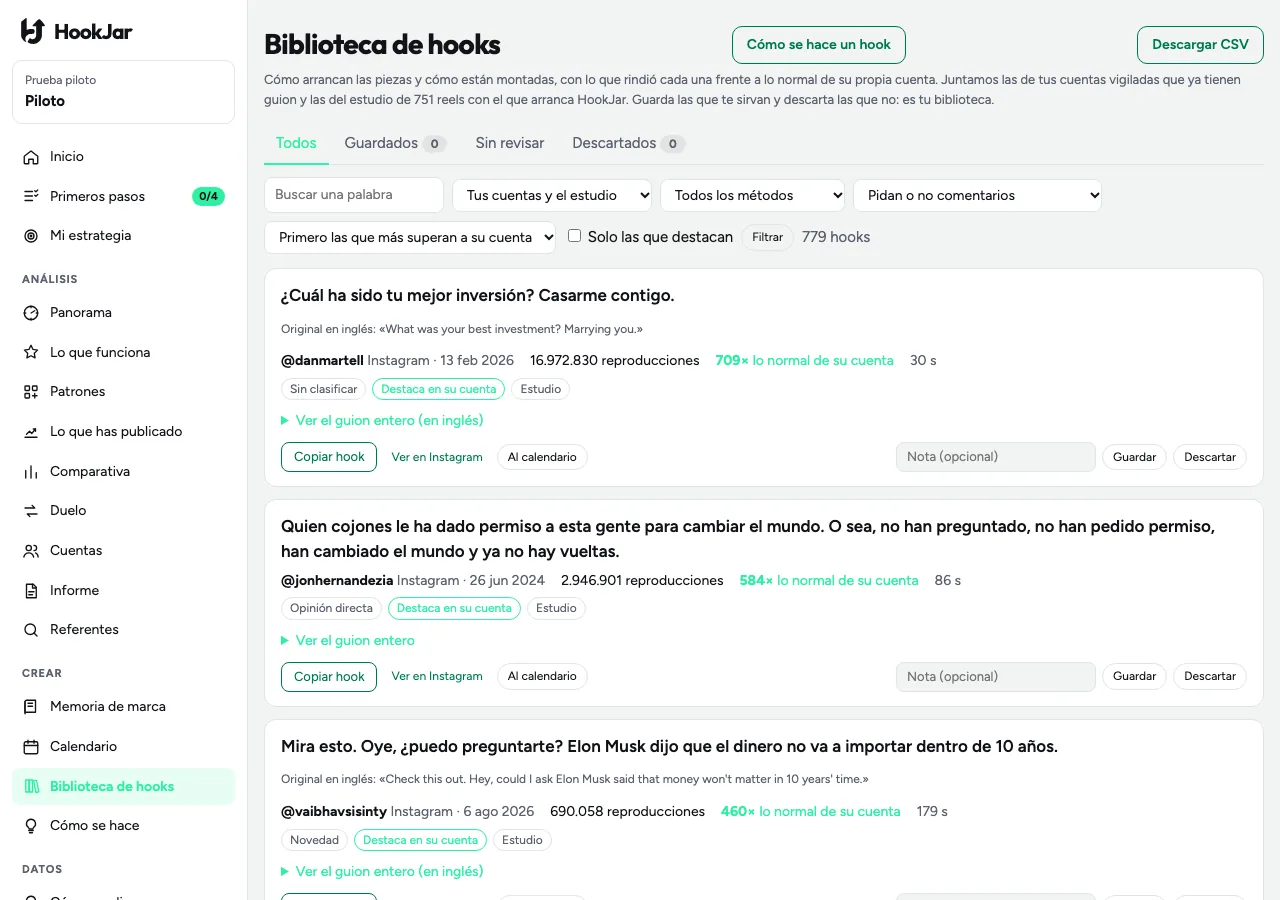Expand Ver el guion entero for @jonhernandezia
Image resolution: width=1280 pixels, height=900 pixels.
[348, 640]
